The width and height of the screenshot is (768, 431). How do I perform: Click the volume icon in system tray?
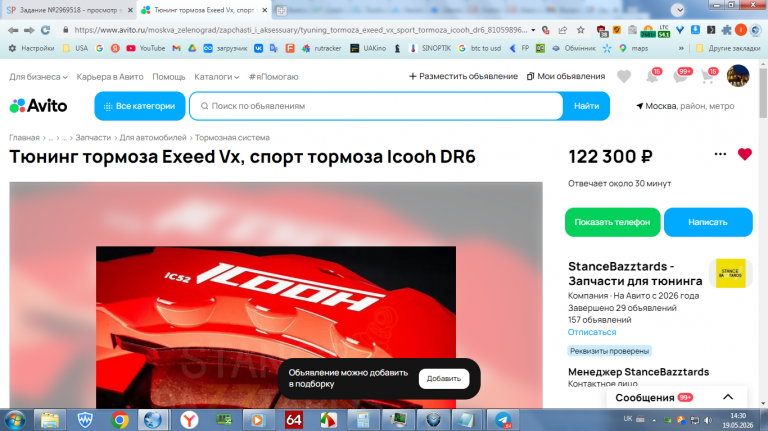click(x=708, y=420)
